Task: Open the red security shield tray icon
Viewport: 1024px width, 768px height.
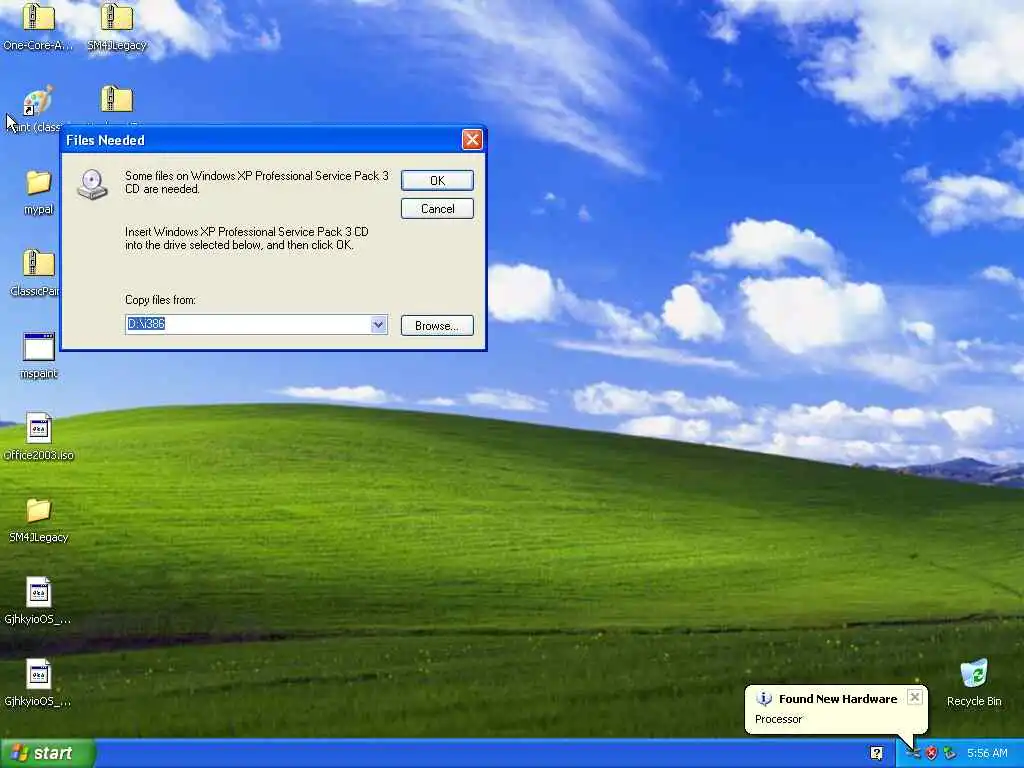Action: (931, 753)
